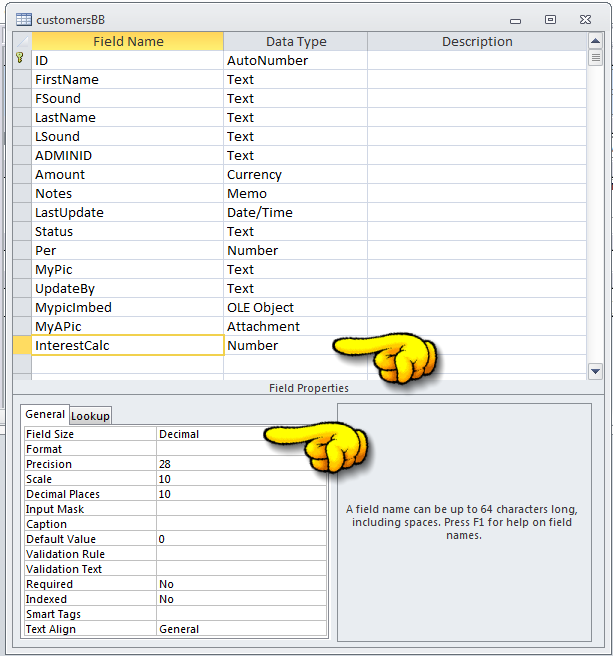
Task: Open the Required property set to No
Action: pos(241,584)
